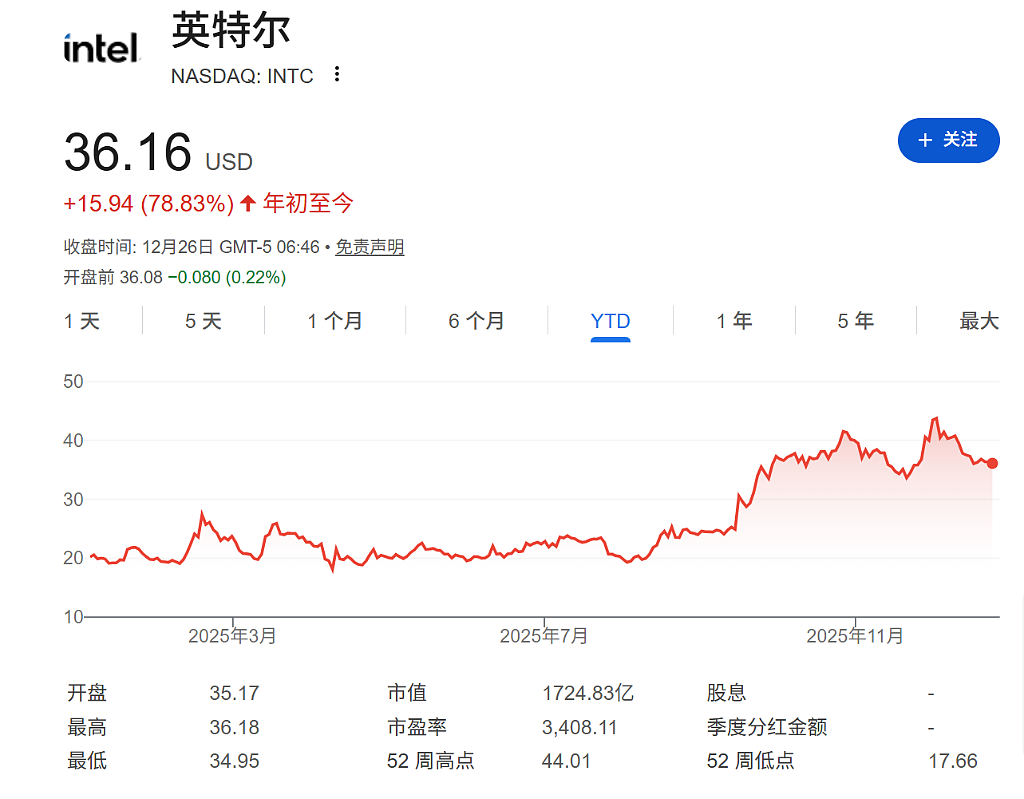Click the 开盘前 36.08 pre-market text

click(113, 277)
